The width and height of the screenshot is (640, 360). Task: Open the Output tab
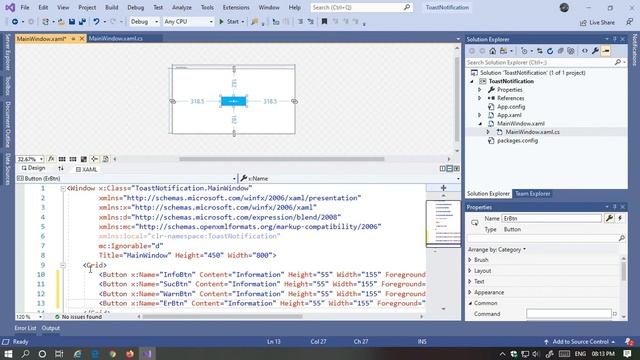51,328
